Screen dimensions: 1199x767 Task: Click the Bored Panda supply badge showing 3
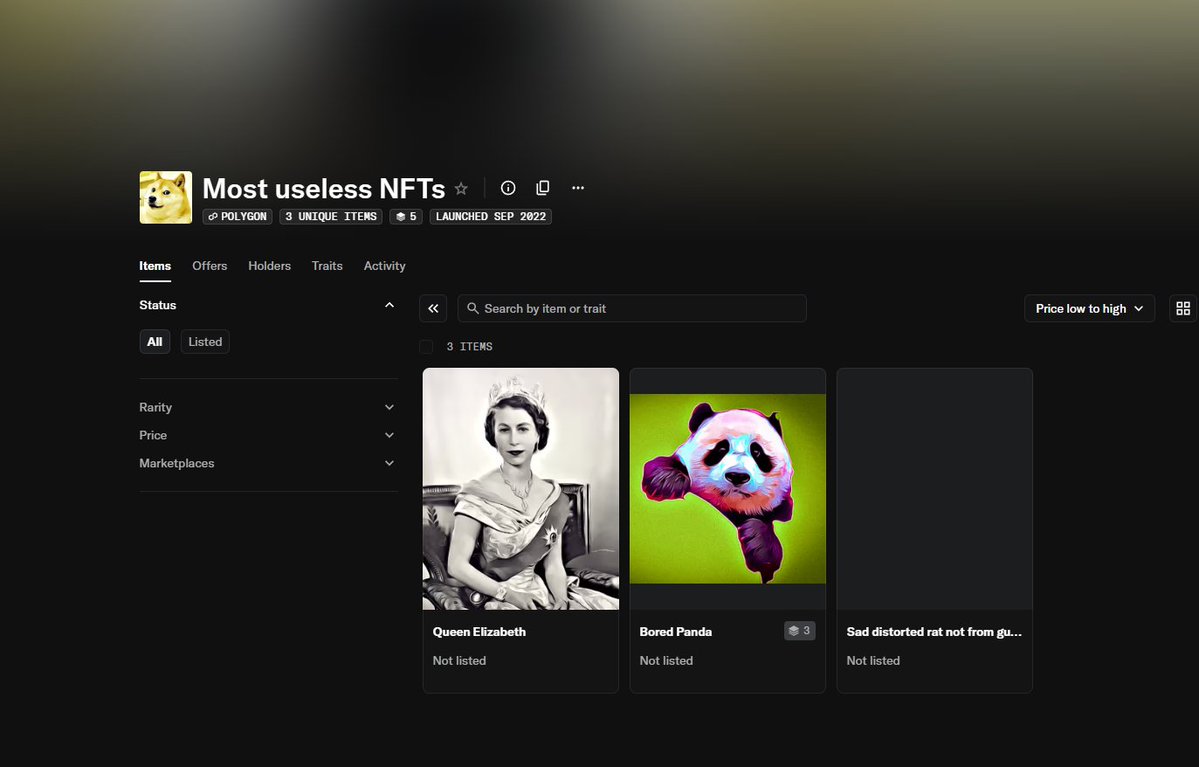point(799,631)
